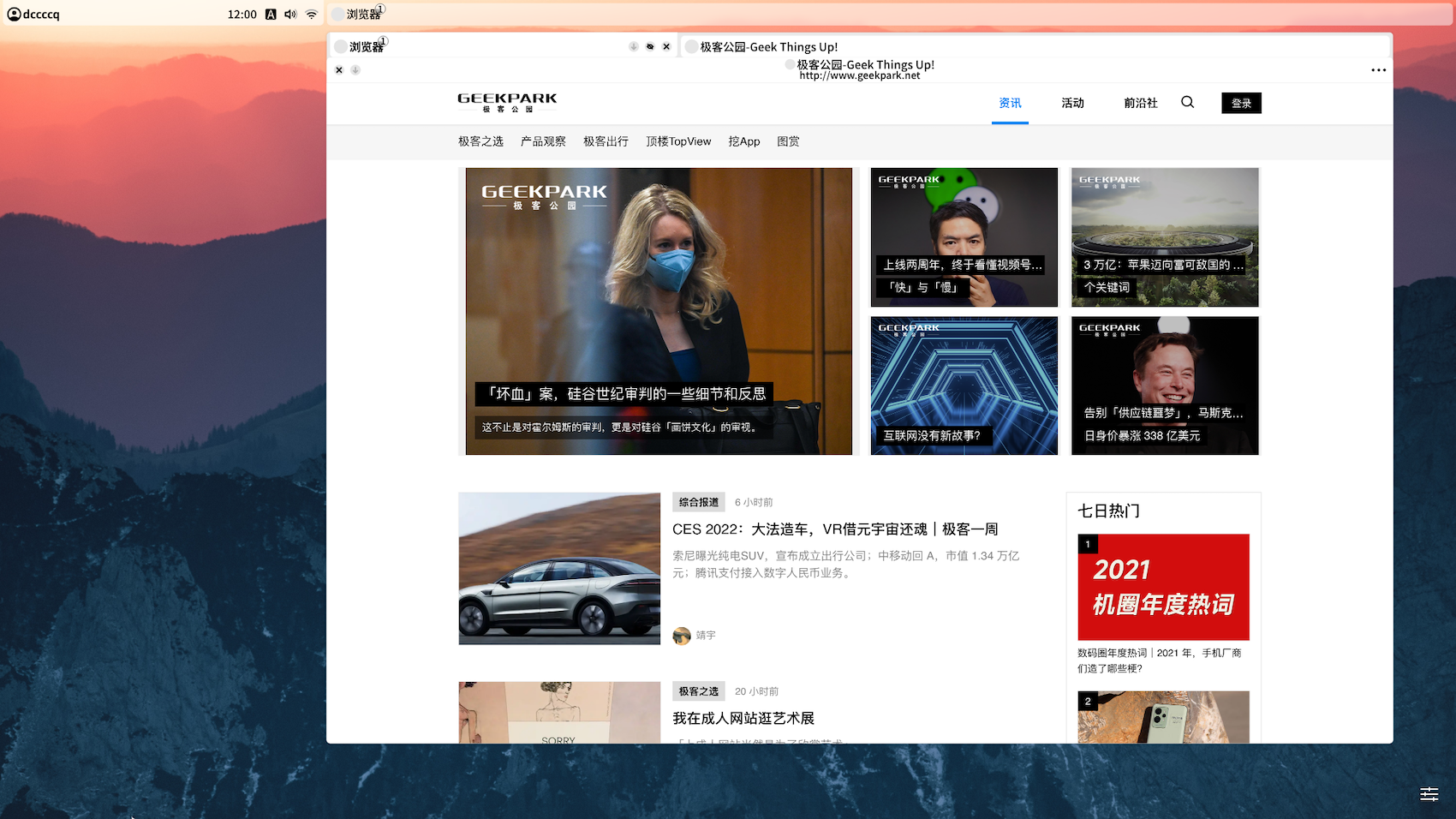Click the download arrow icon in the address row

click(355, 70)
